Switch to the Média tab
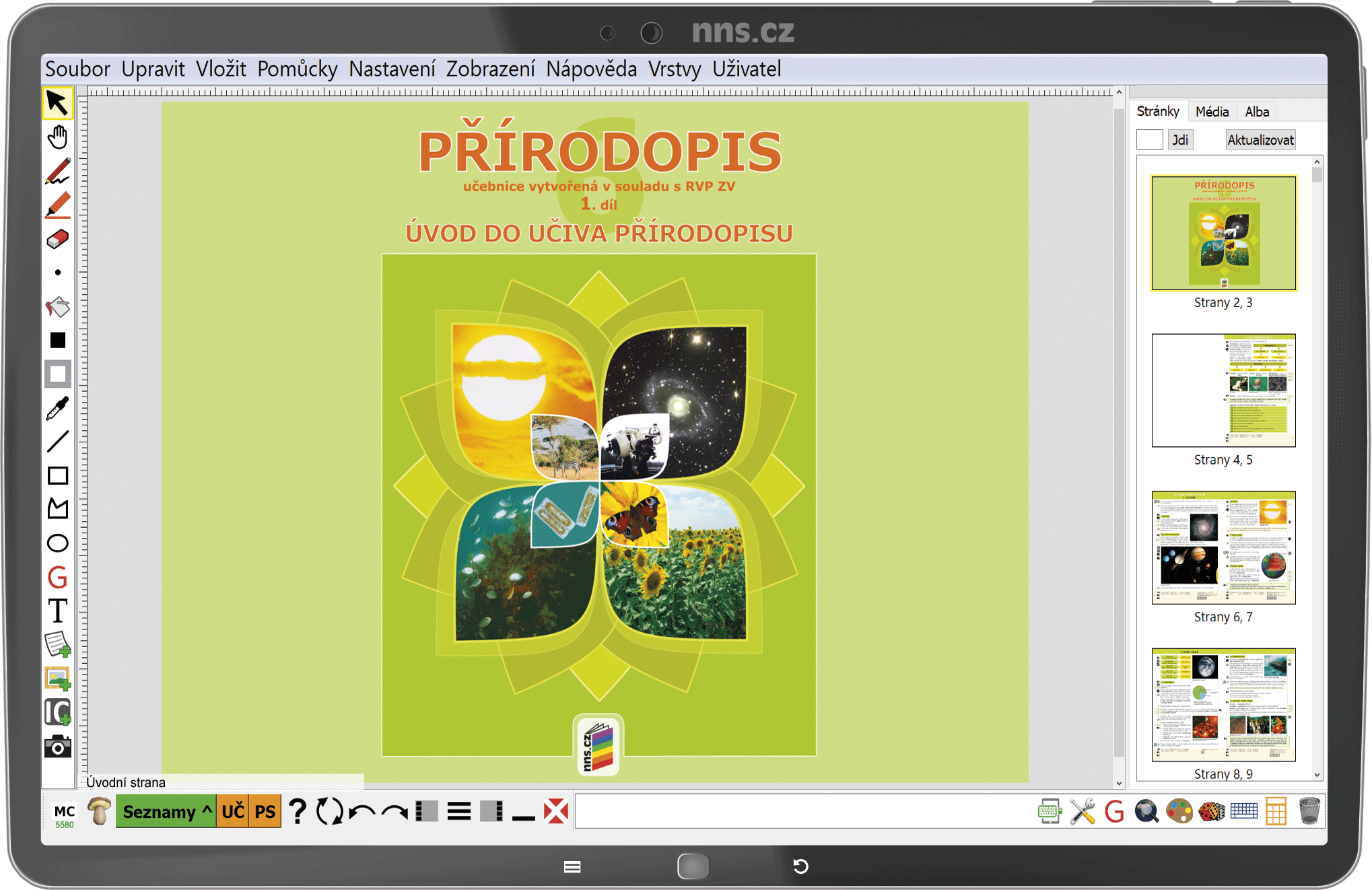1372x890 pixels. [x=1211, y=112]
